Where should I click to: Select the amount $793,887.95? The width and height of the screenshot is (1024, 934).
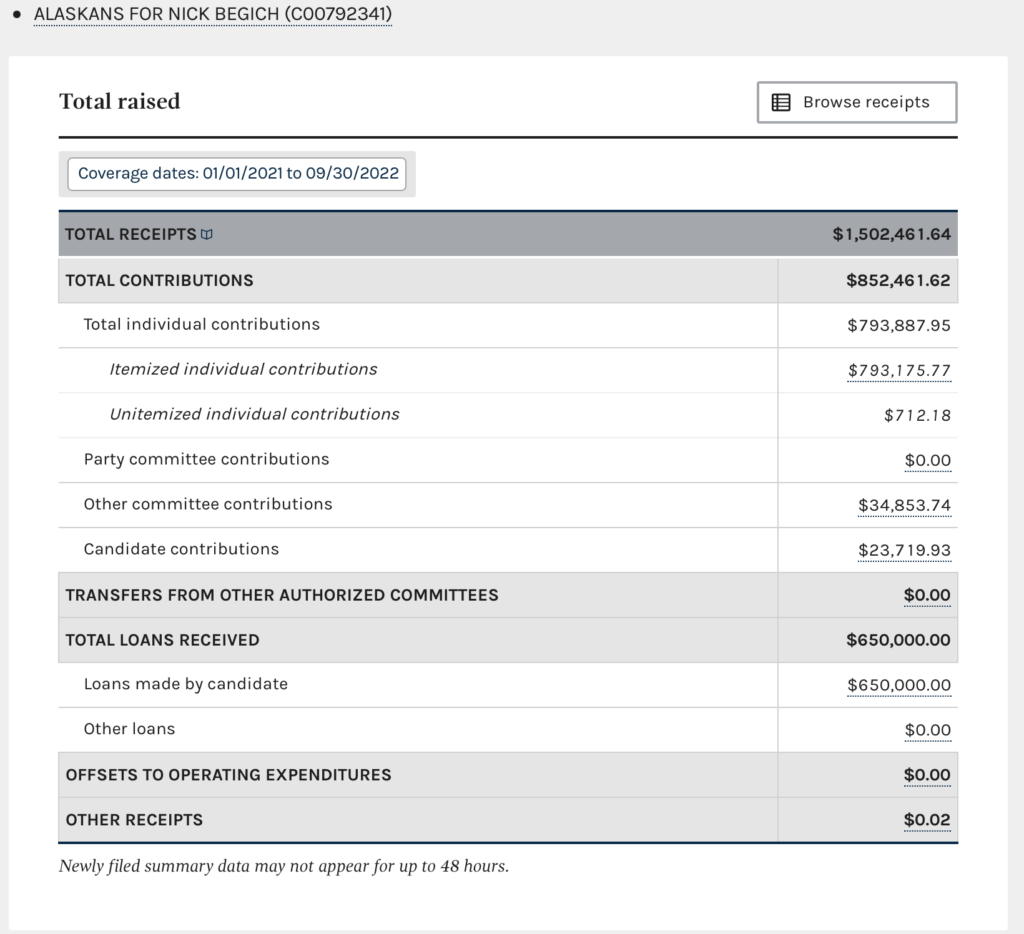(899, 325)
